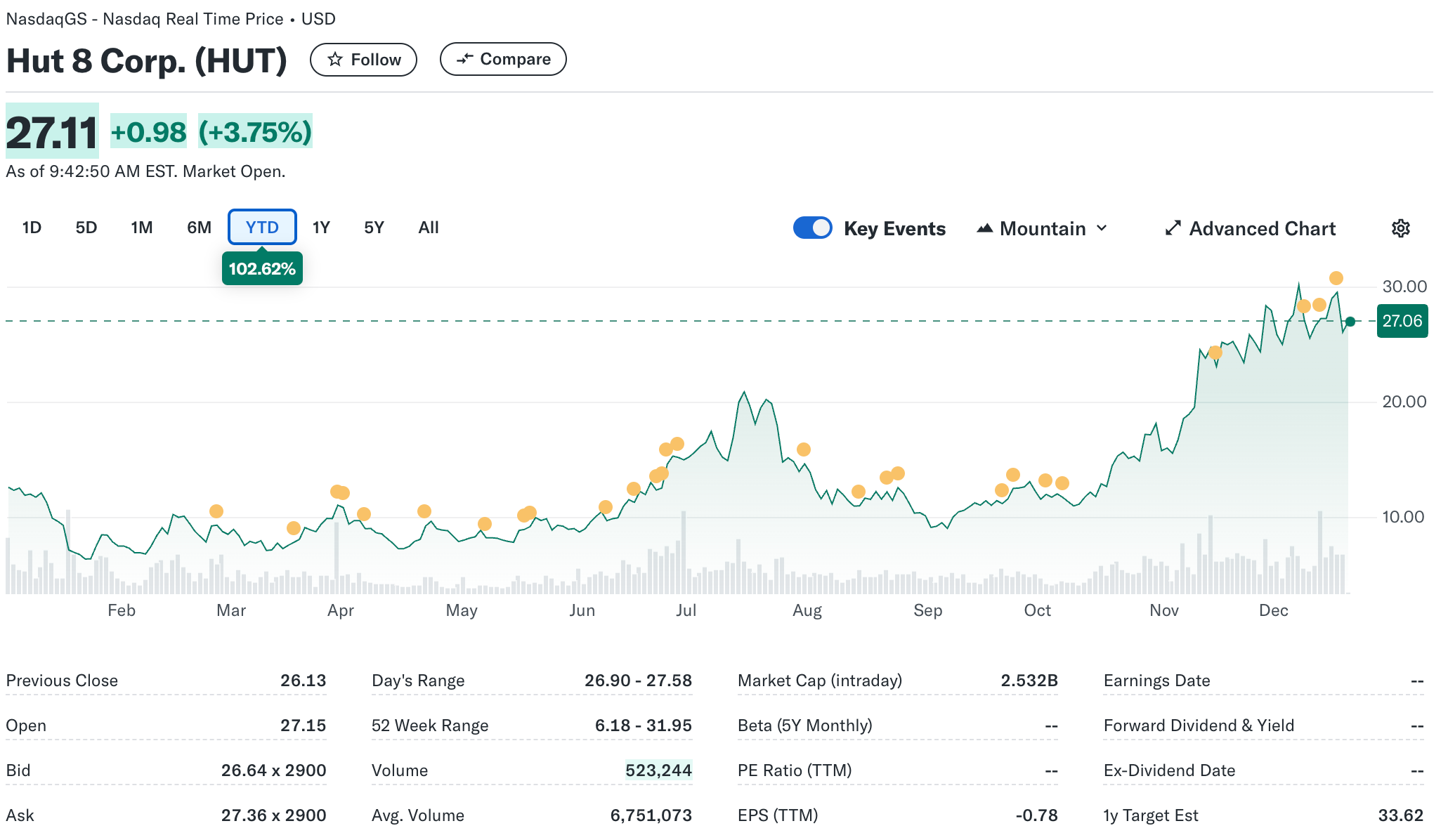The width and height of the screenshot is (1448, 840).
Task: Choose the 1M range tab
Action: tap(141, 228)
